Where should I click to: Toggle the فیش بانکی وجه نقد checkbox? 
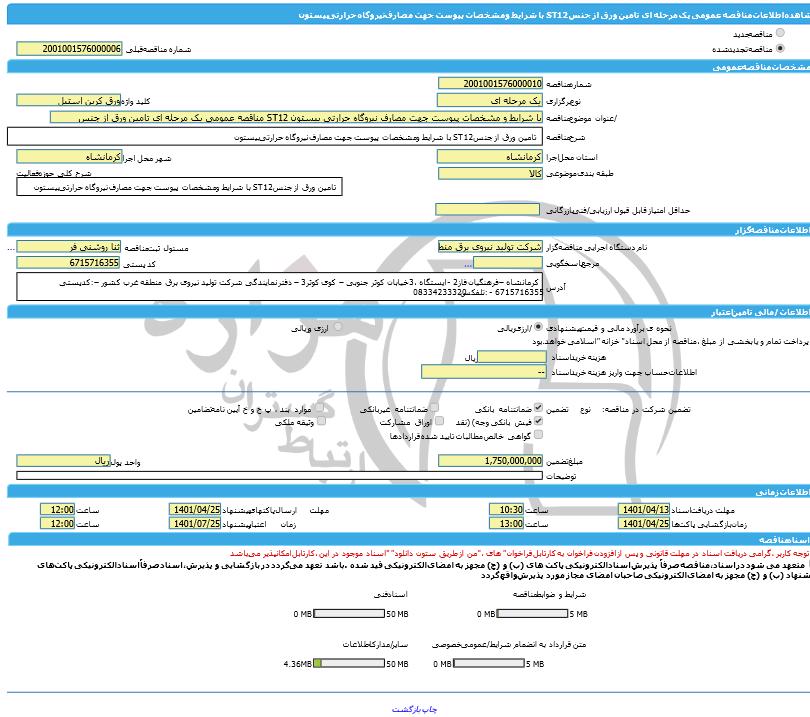point(540,422)
